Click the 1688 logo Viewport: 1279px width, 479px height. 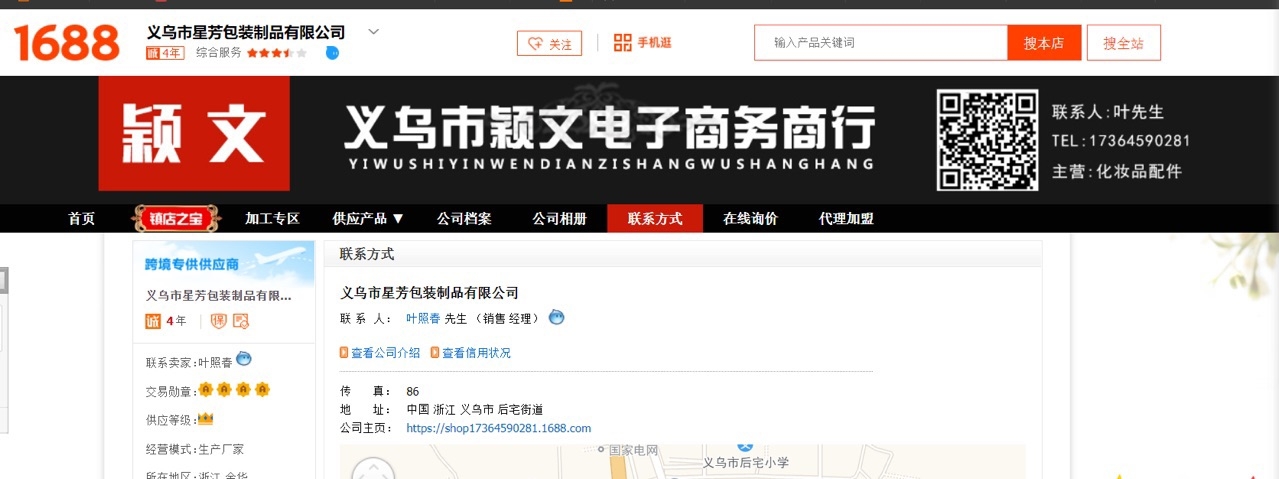click(67, 43)
